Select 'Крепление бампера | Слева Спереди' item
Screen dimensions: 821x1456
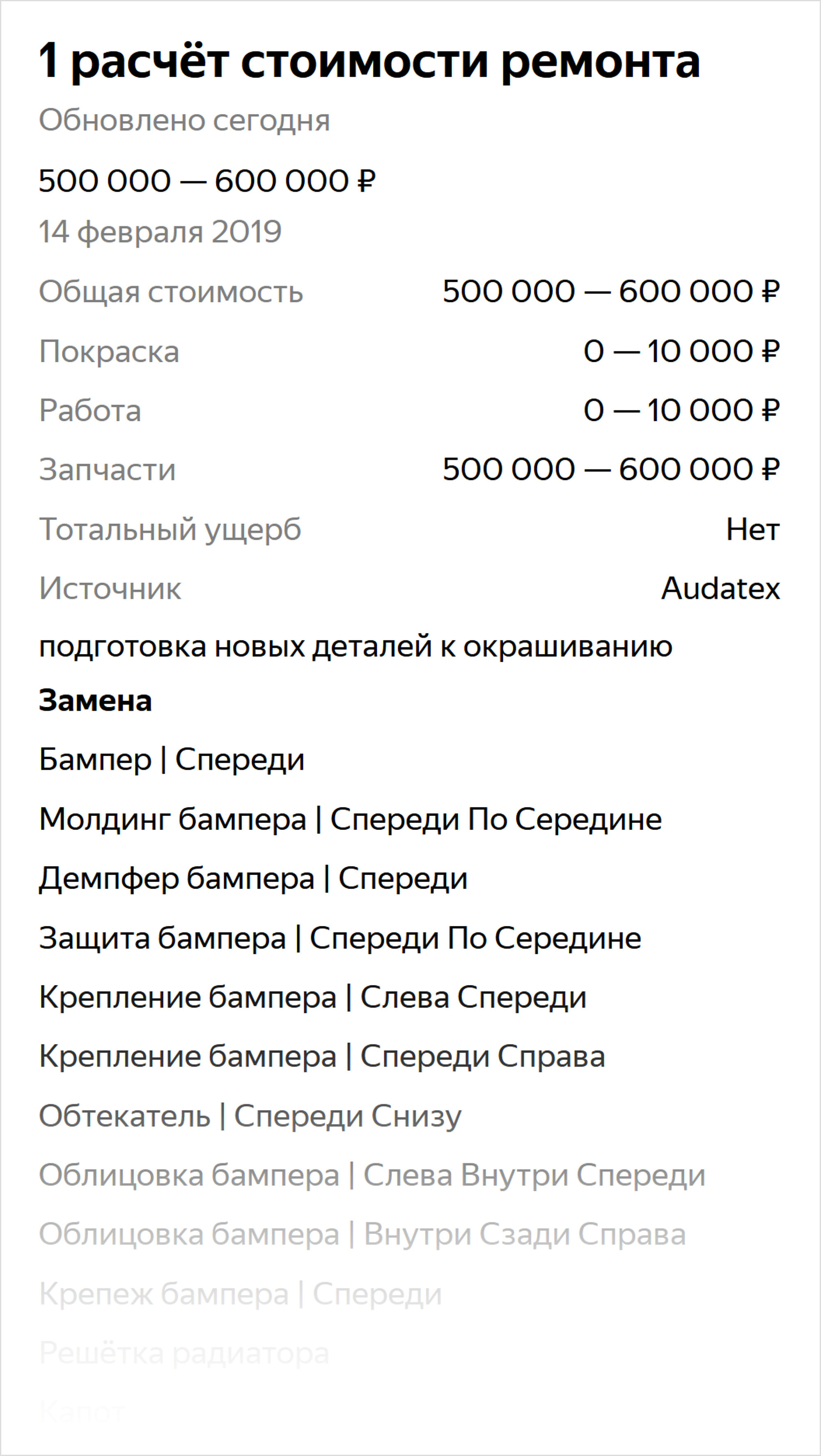tap(313, 998)
